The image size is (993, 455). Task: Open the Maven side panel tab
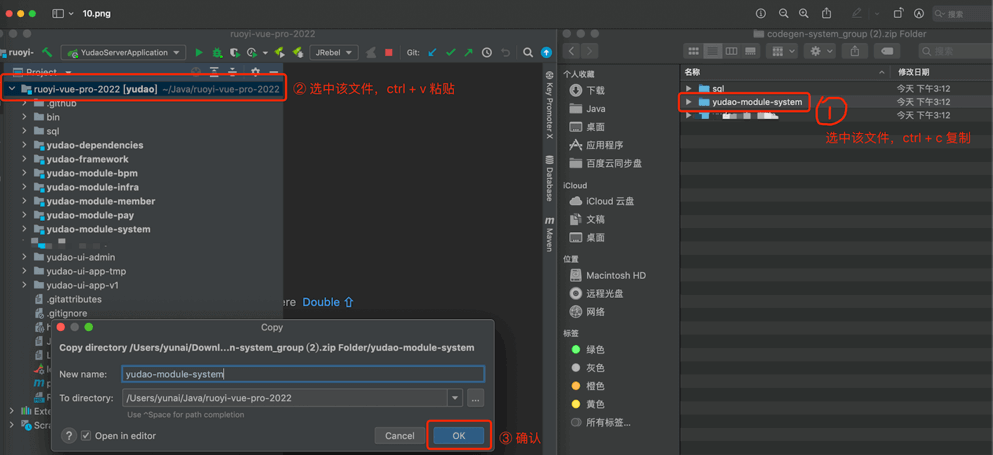[x=549, y=234]
